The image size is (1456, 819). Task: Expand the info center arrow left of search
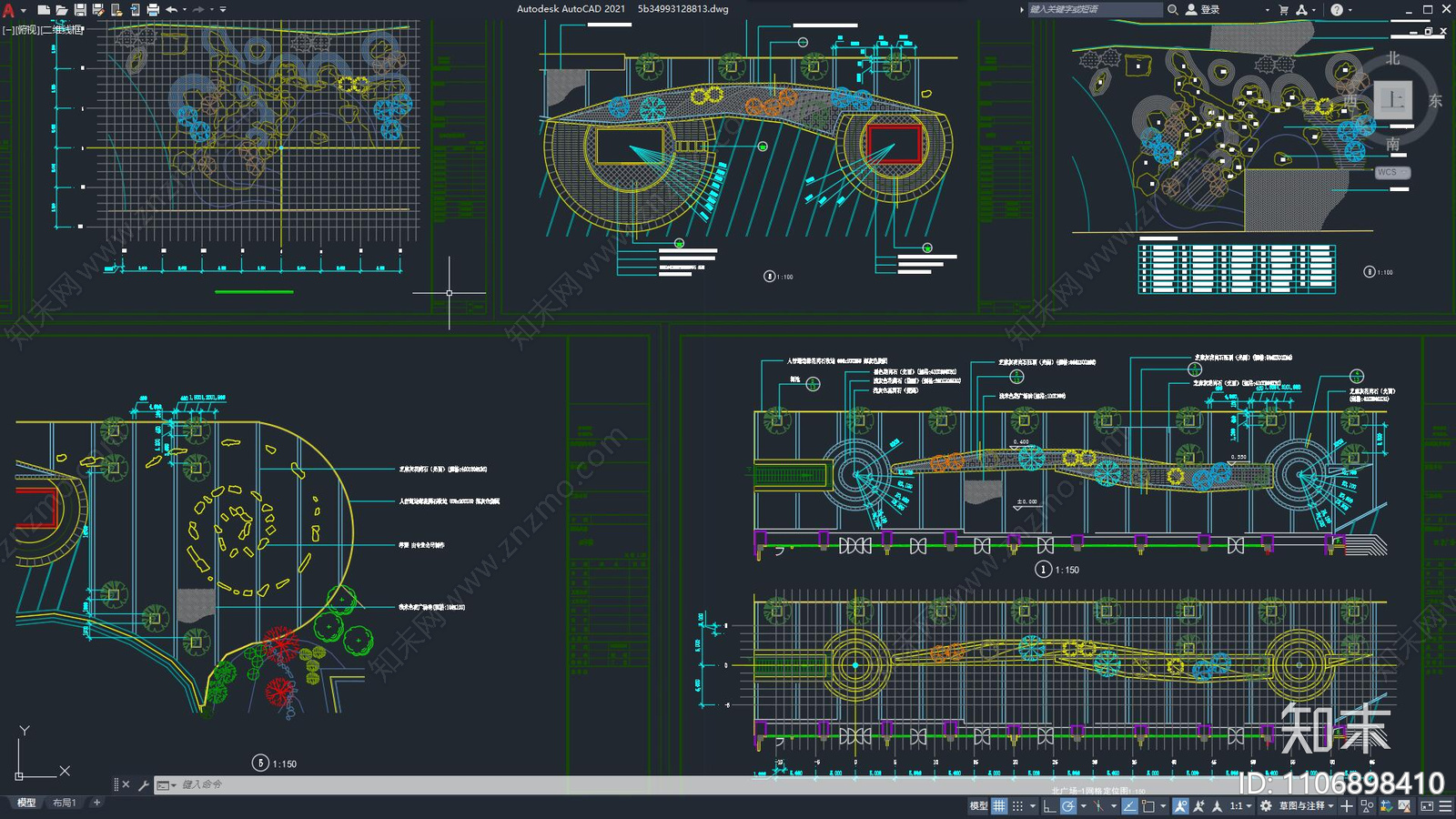coord(1021,9)
